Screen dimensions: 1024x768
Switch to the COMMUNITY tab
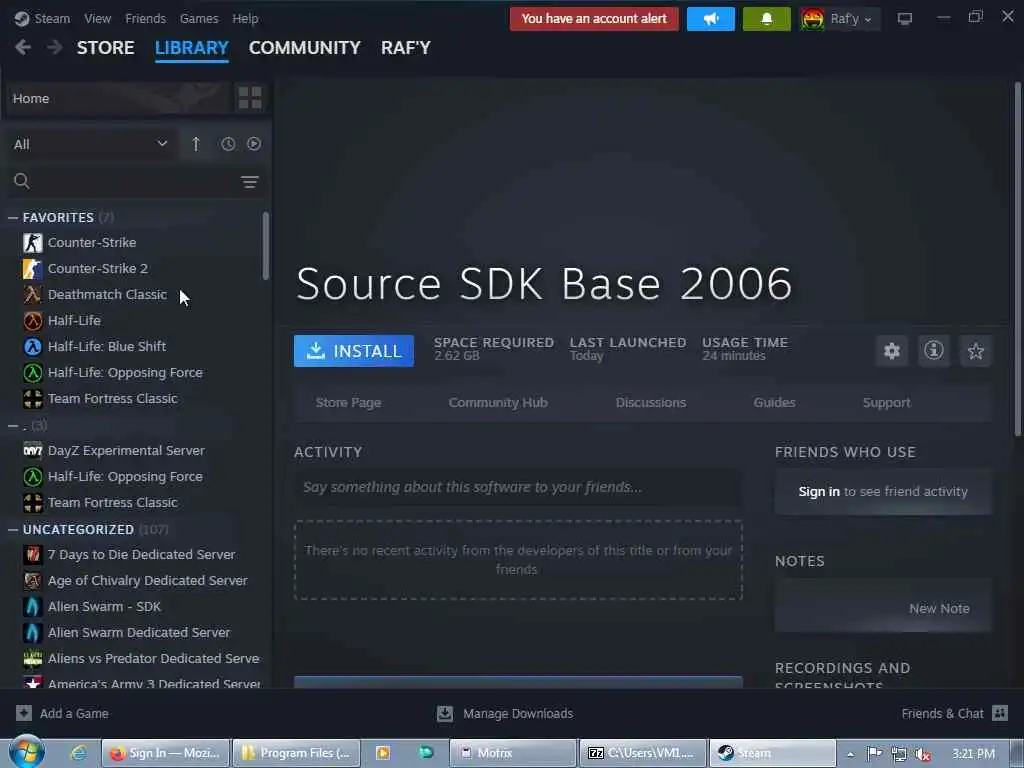coord(304,48)
